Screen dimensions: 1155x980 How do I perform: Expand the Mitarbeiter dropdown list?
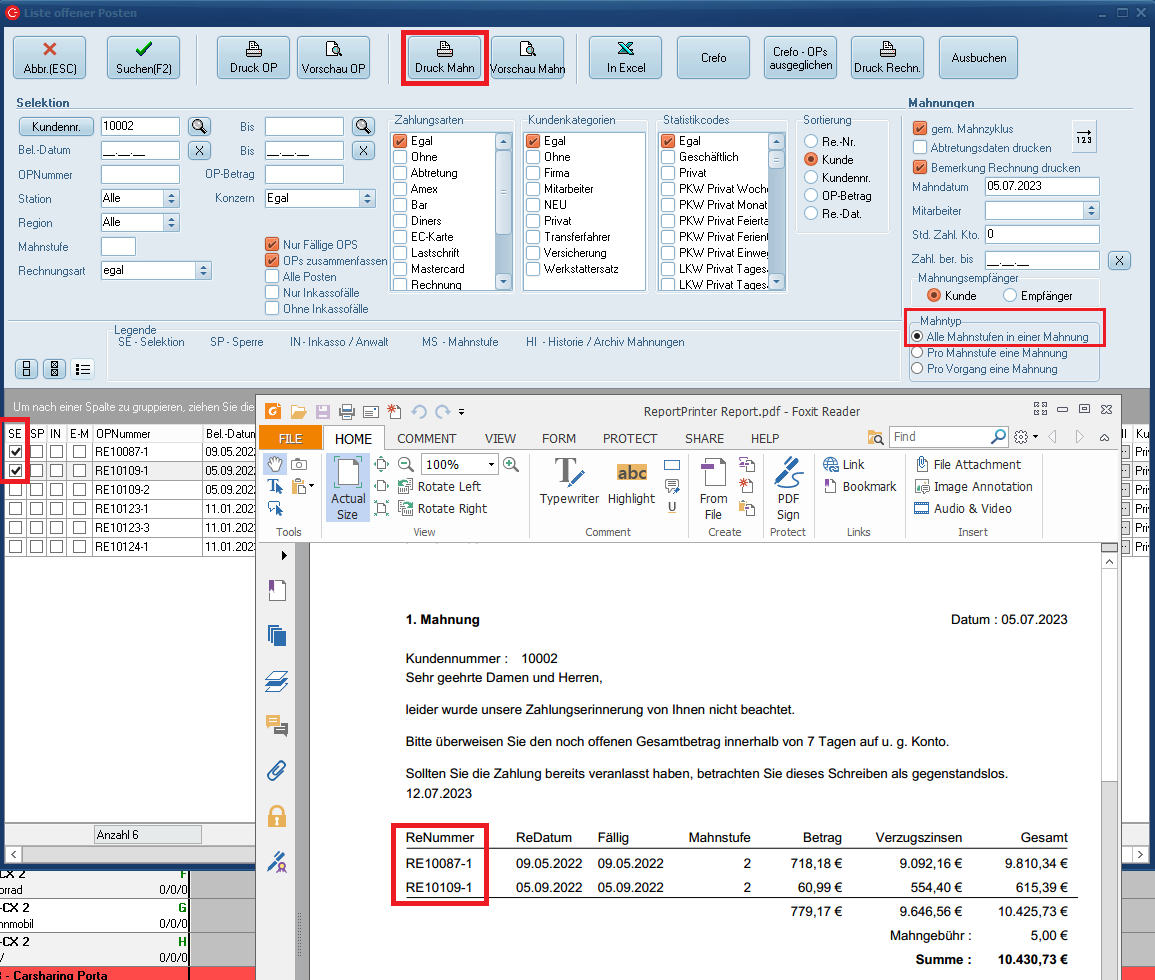click(1091, 211)
